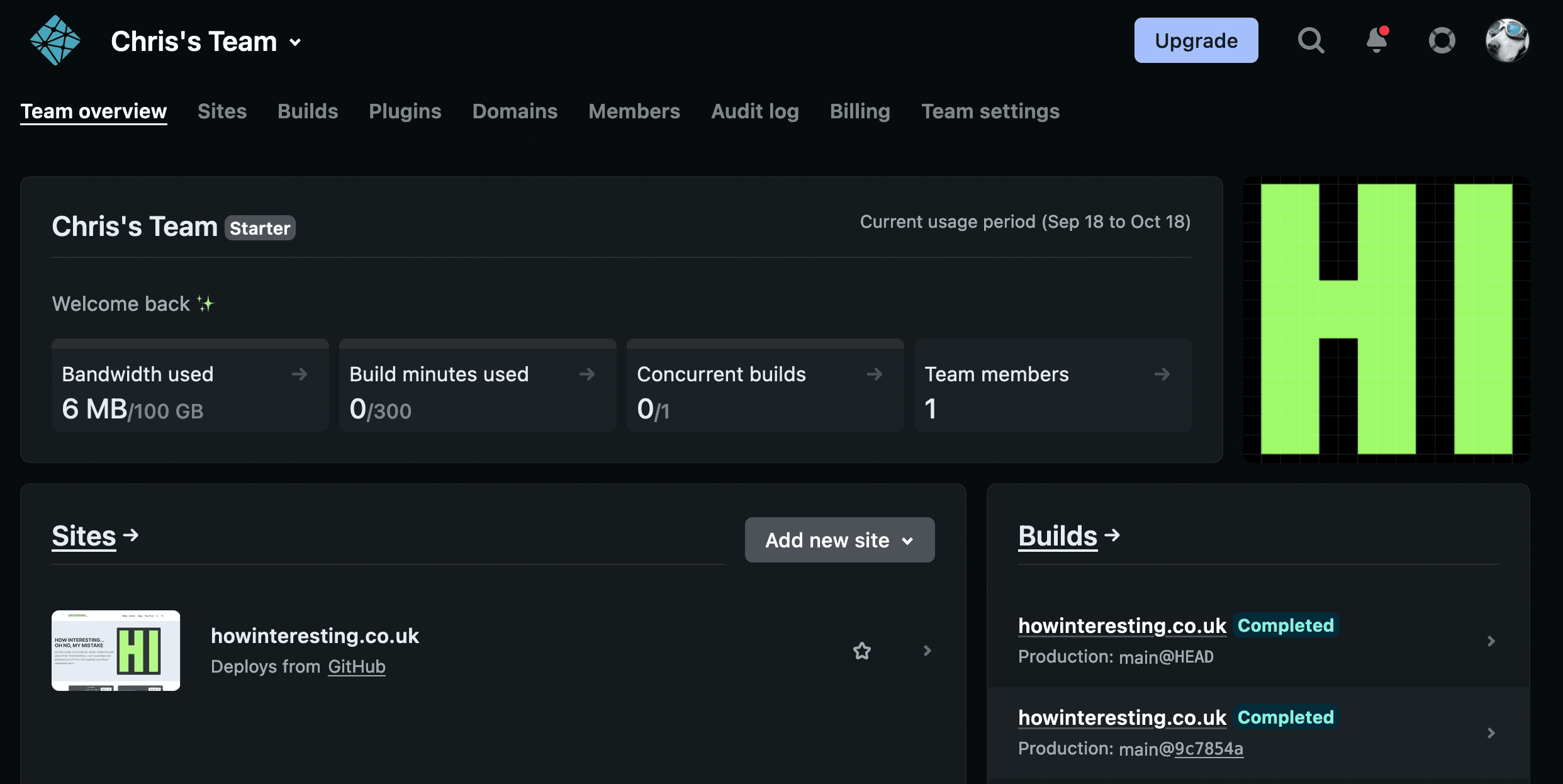The image size is (1563, 784).
Task: Click the support lifebuoy icon
Action: 1442,41
